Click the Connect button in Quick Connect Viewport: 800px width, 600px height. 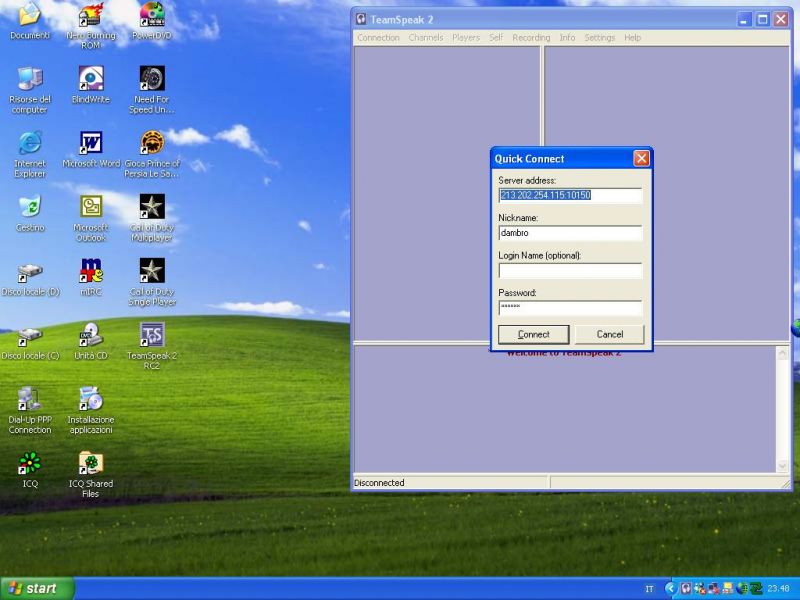click(x=534, y=335)
